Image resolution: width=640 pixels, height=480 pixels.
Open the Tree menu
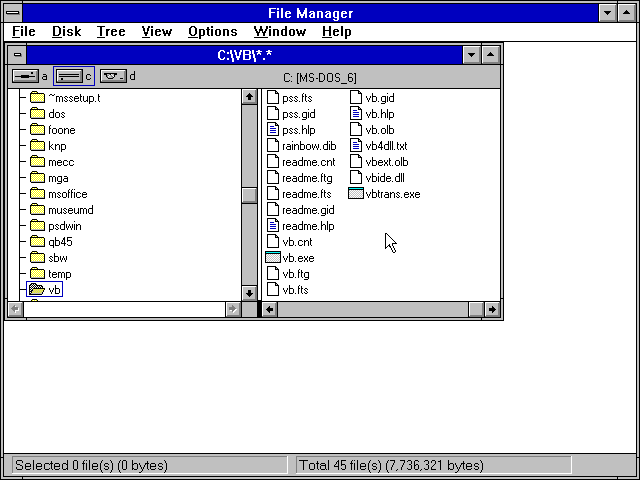(x=111, y=31)
